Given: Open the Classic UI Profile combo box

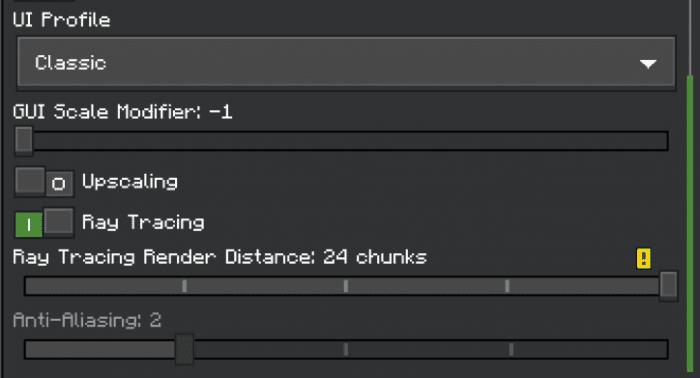Looking at the screenshot, I should tap(346, 63).
